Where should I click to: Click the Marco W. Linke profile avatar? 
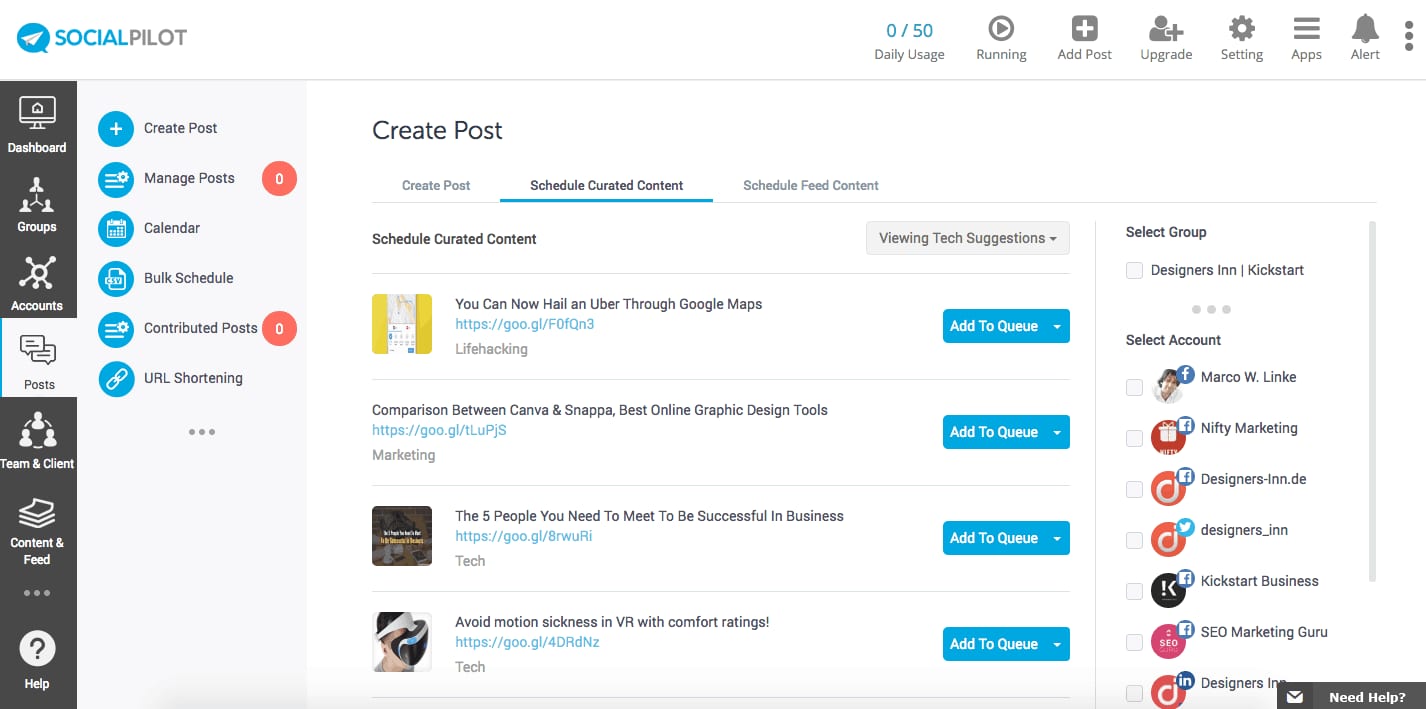coord(1169,386)
